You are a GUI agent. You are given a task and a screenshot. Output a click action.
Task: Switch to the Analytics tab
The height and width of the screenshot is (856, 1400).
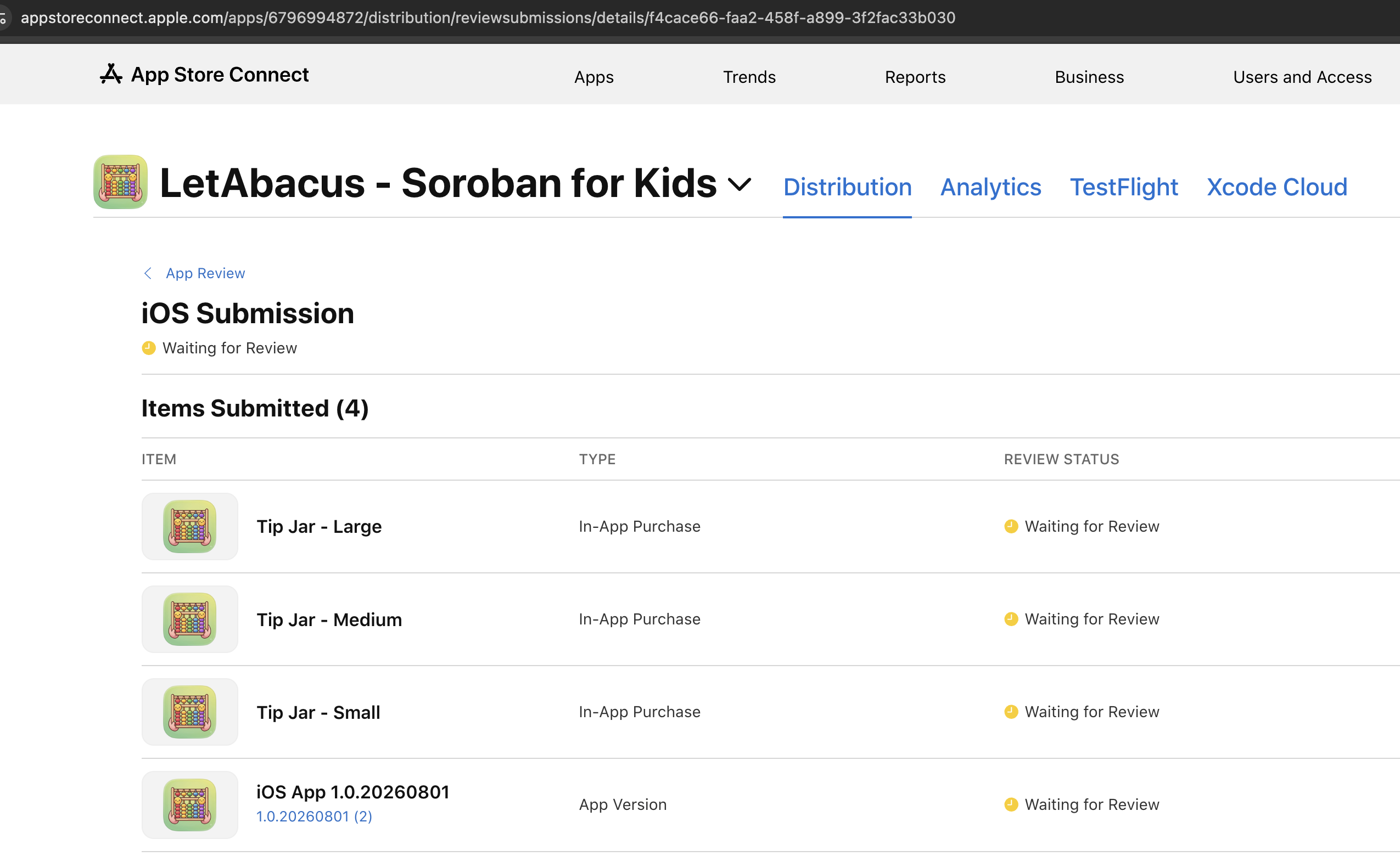pyautogui.click(x=990, y=187)
